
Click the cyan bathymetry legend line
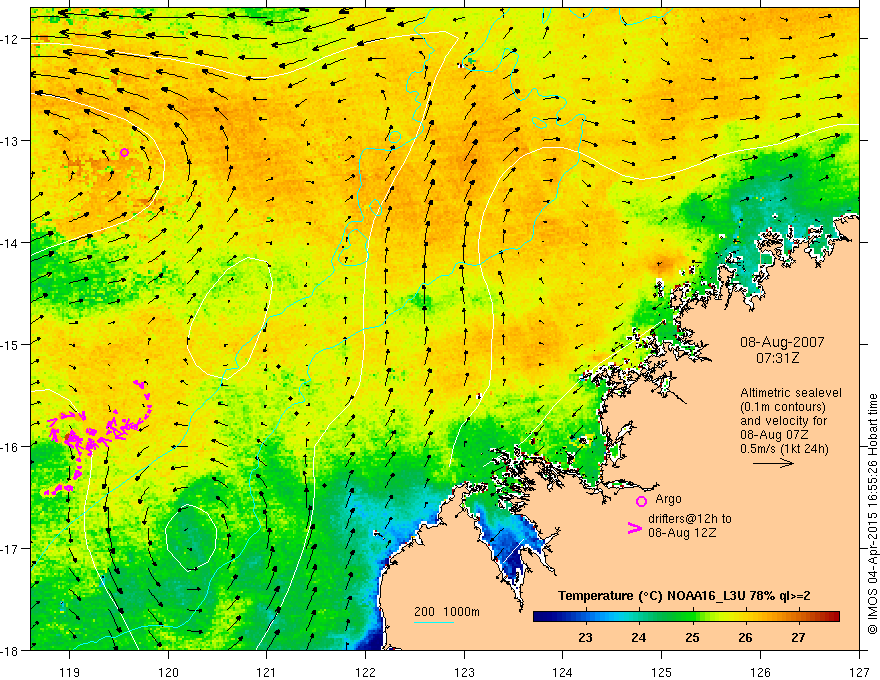434,622
